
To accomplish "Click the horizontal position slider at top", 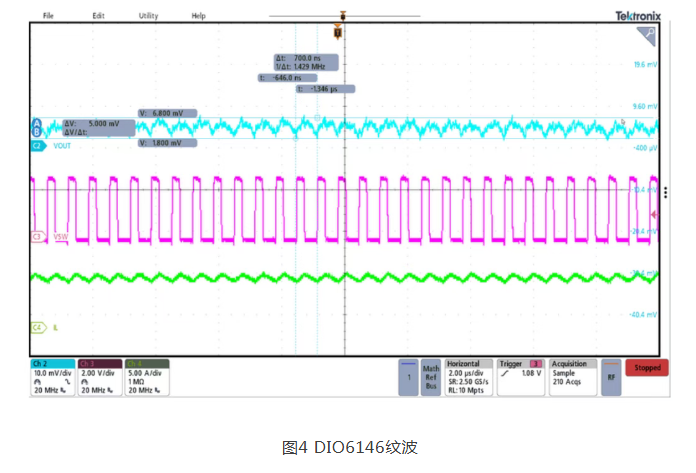I will click(x=343, y=16).
